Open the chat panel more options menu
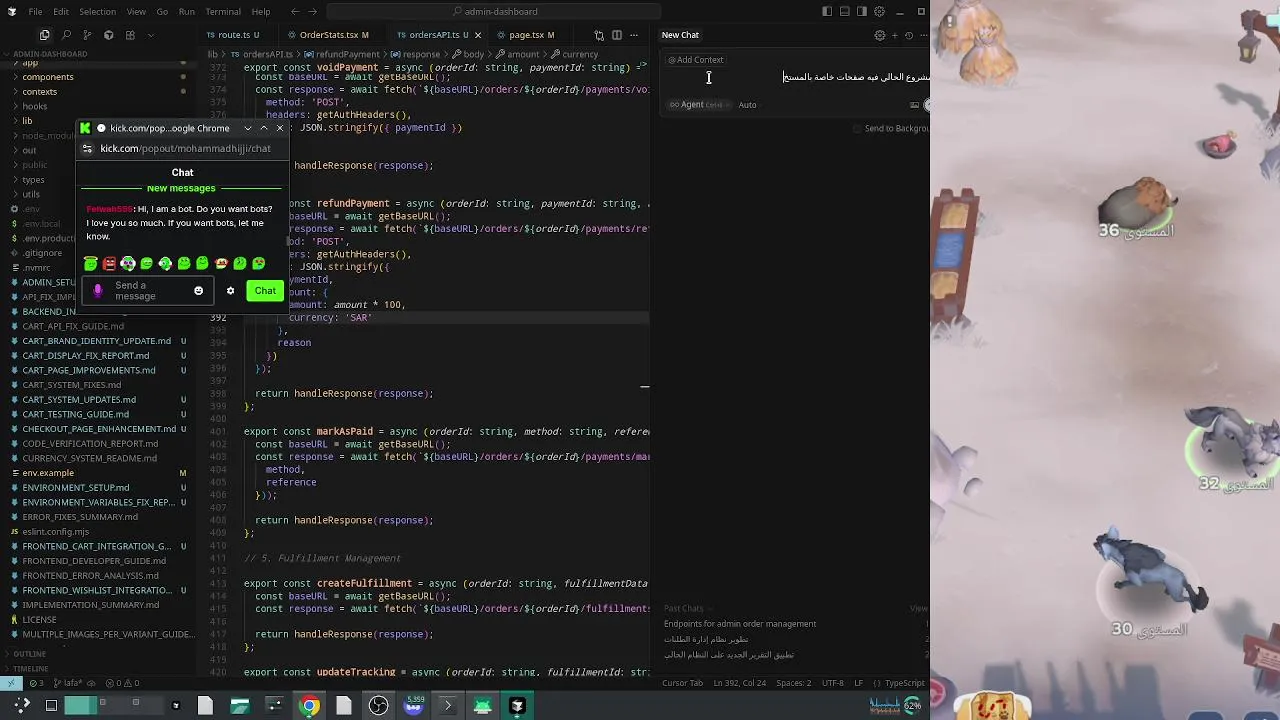Image resolution: width=1280 pixels, height=720 pixels. [922, 35]
